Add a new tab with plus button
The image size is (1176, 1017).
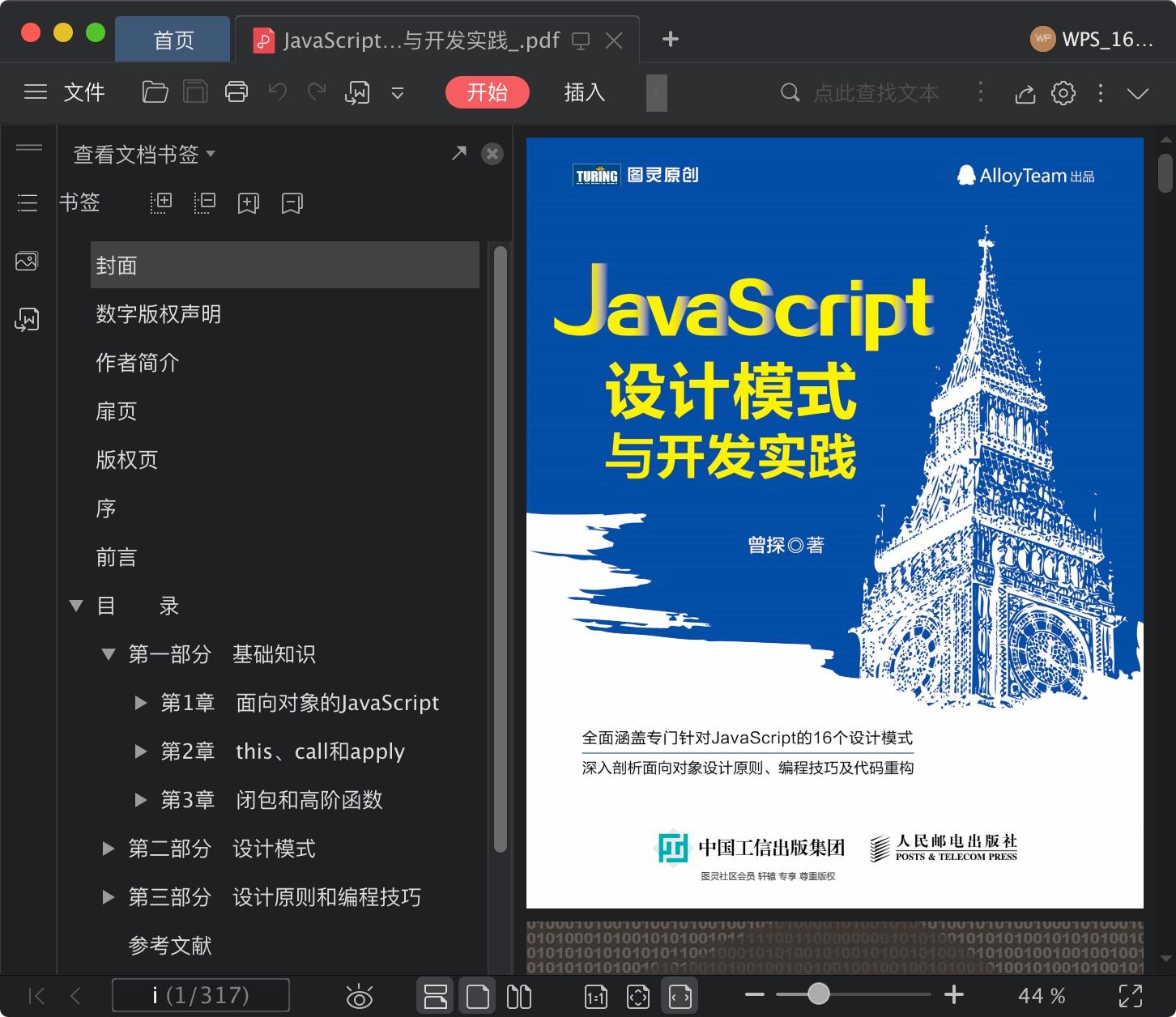point(670,39)
